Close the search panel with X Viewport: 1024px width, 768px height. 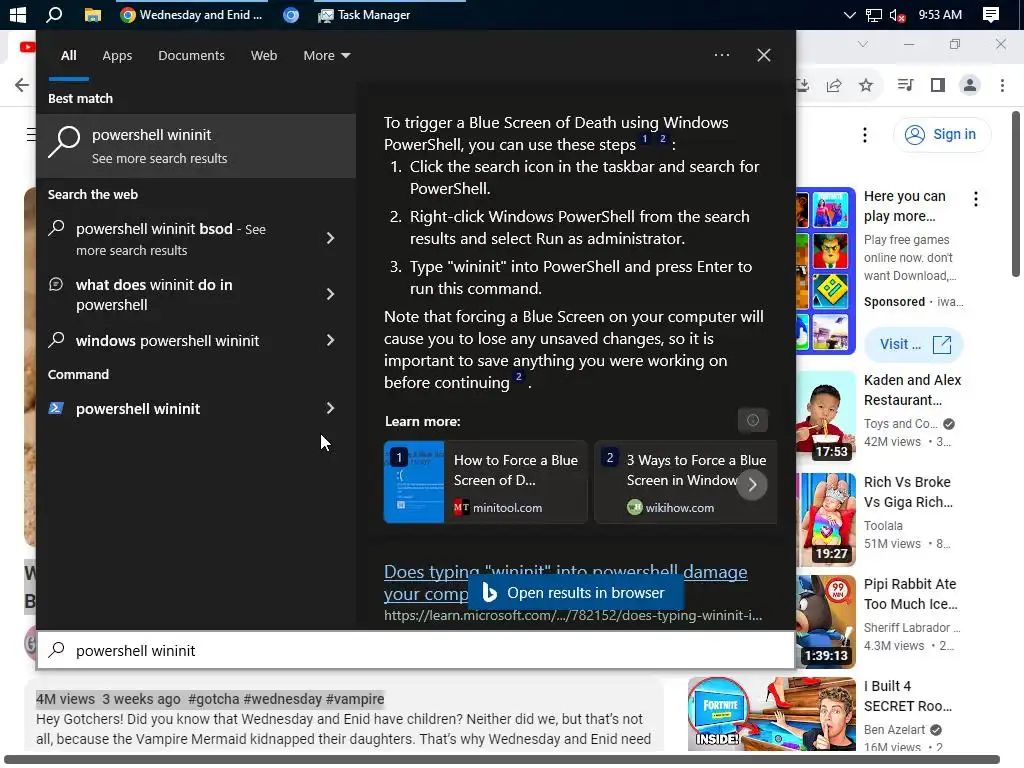(763, 55)
